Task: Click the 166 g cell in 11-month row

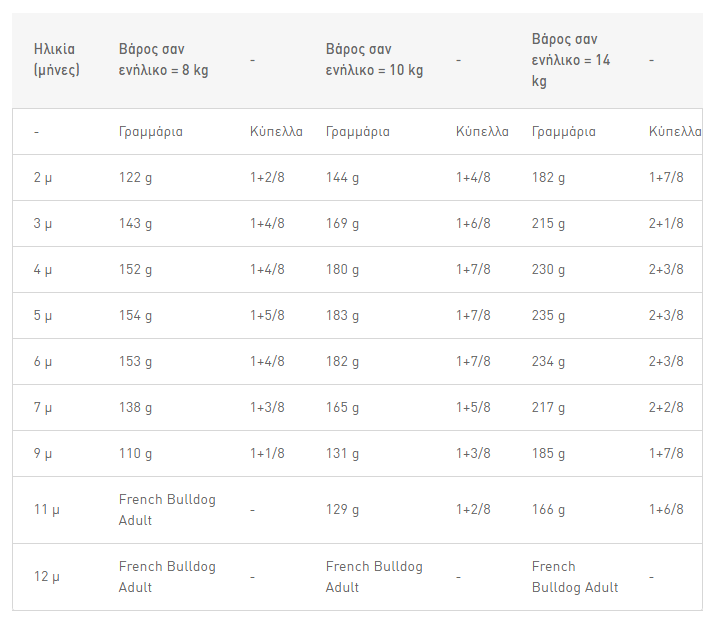Action: pyautogui.click(x=548, y=509)
